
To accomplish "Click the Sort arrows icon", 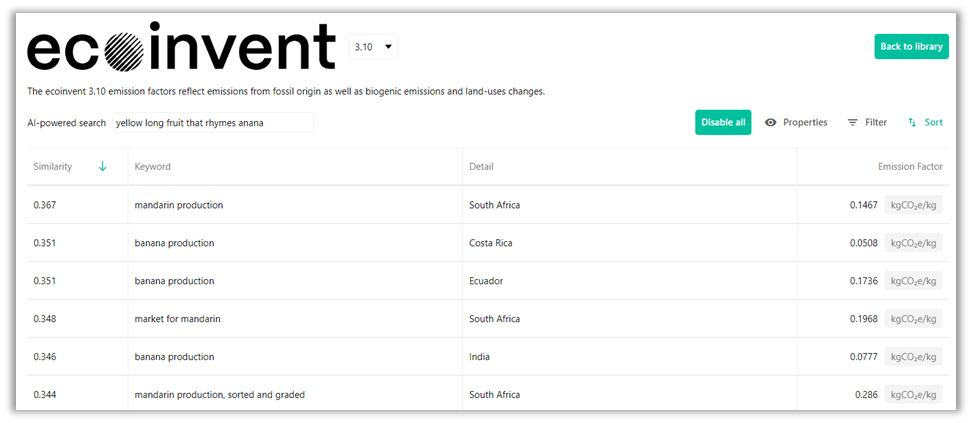I will tap(912, 123).
